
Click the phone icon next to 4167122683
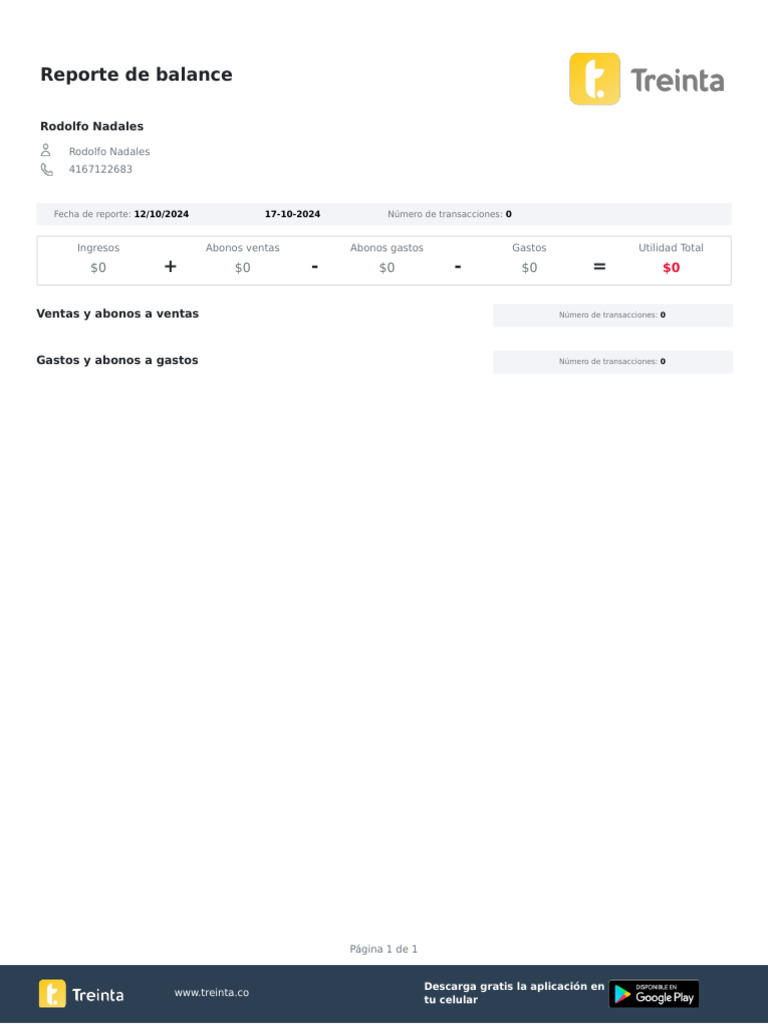pyautogui.click(x=46, y=170)
